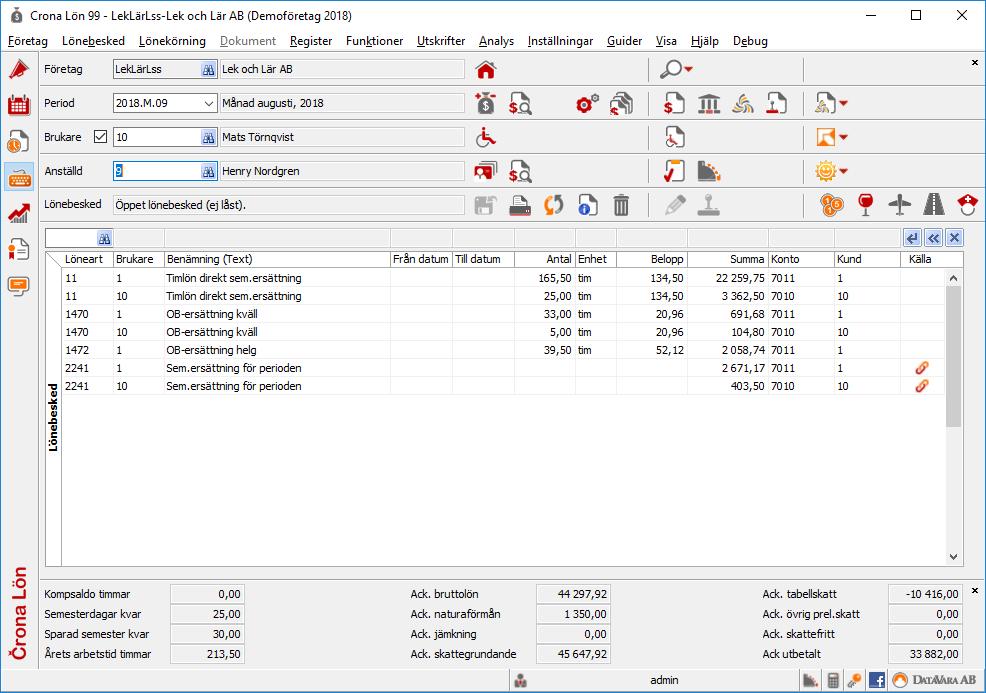This screenshot has height=693, width=986.
Task: Click the stacked dollar documents icon
Action: (x=621, y=104)
